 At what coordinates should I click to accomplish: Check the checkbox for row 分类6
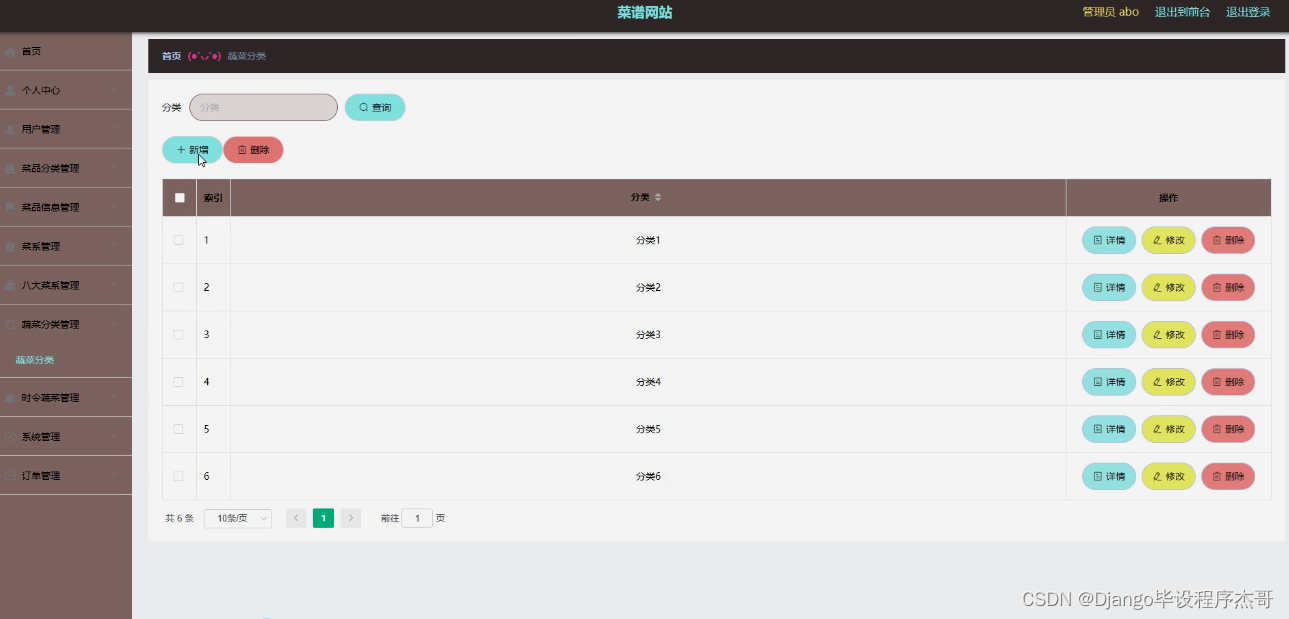coord(179,476)
